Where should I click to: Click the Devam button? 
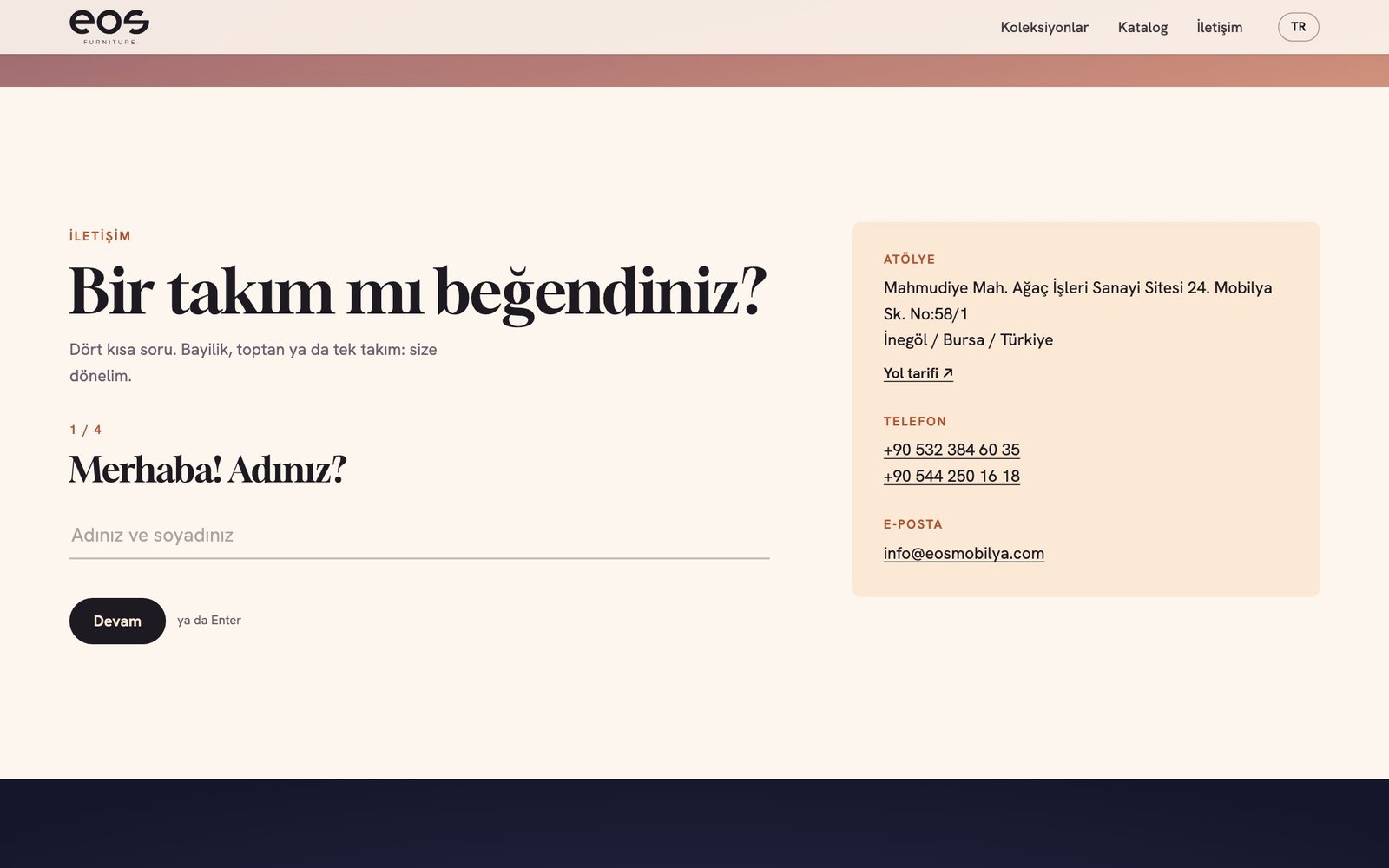click(x=117, y=621)
